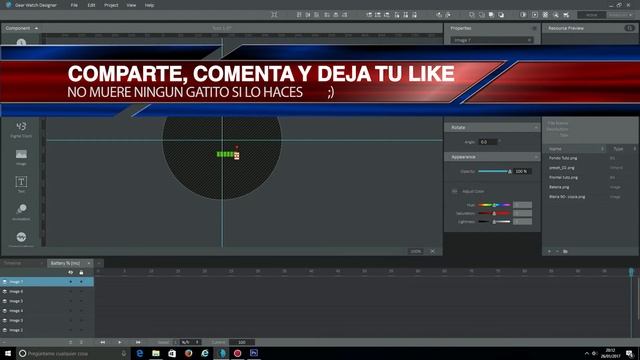
Task: Toggle visibility of Image 4 layer
Action: (71, 311)
